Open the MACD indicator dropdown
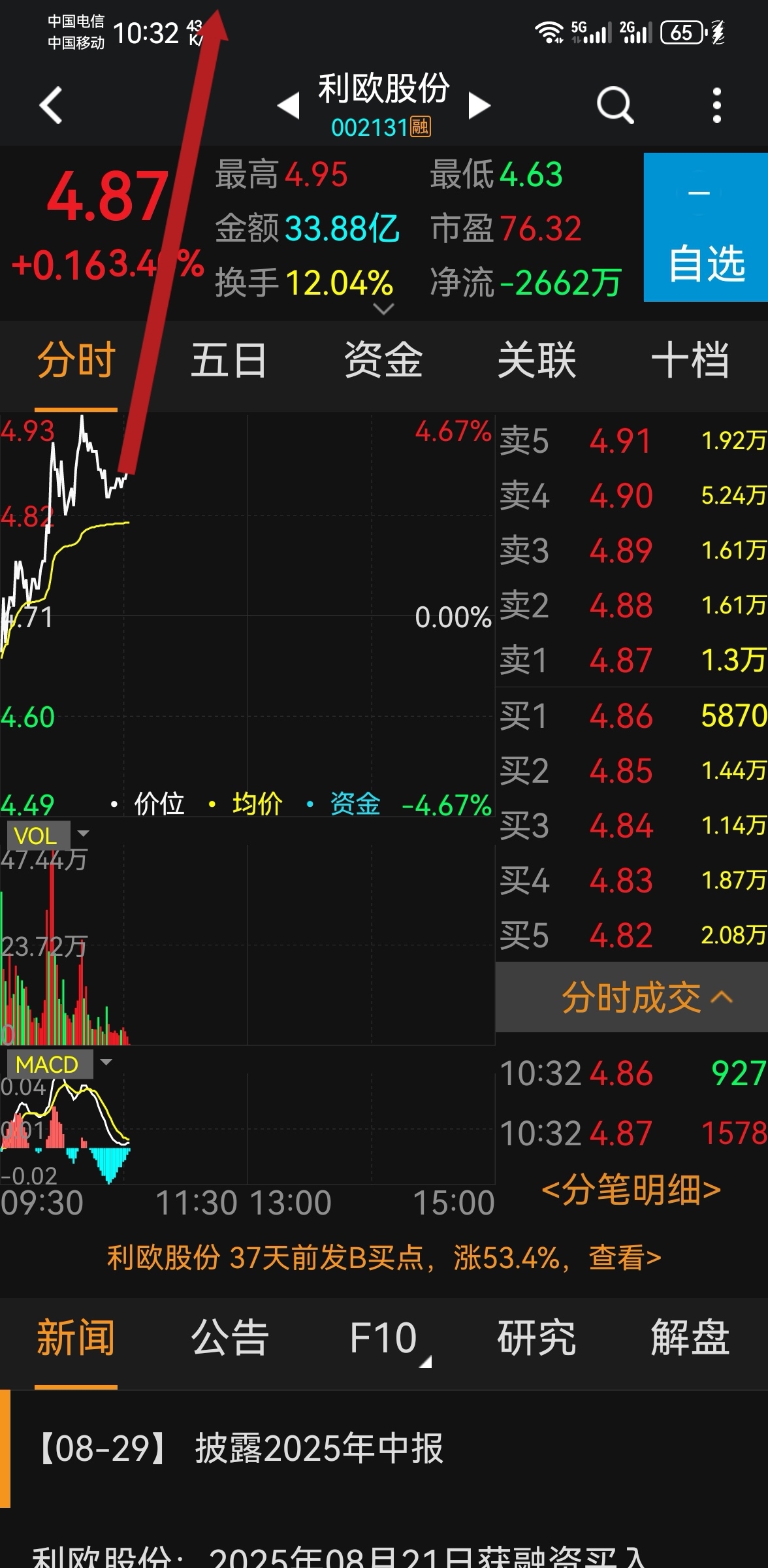 point(59,1065)
